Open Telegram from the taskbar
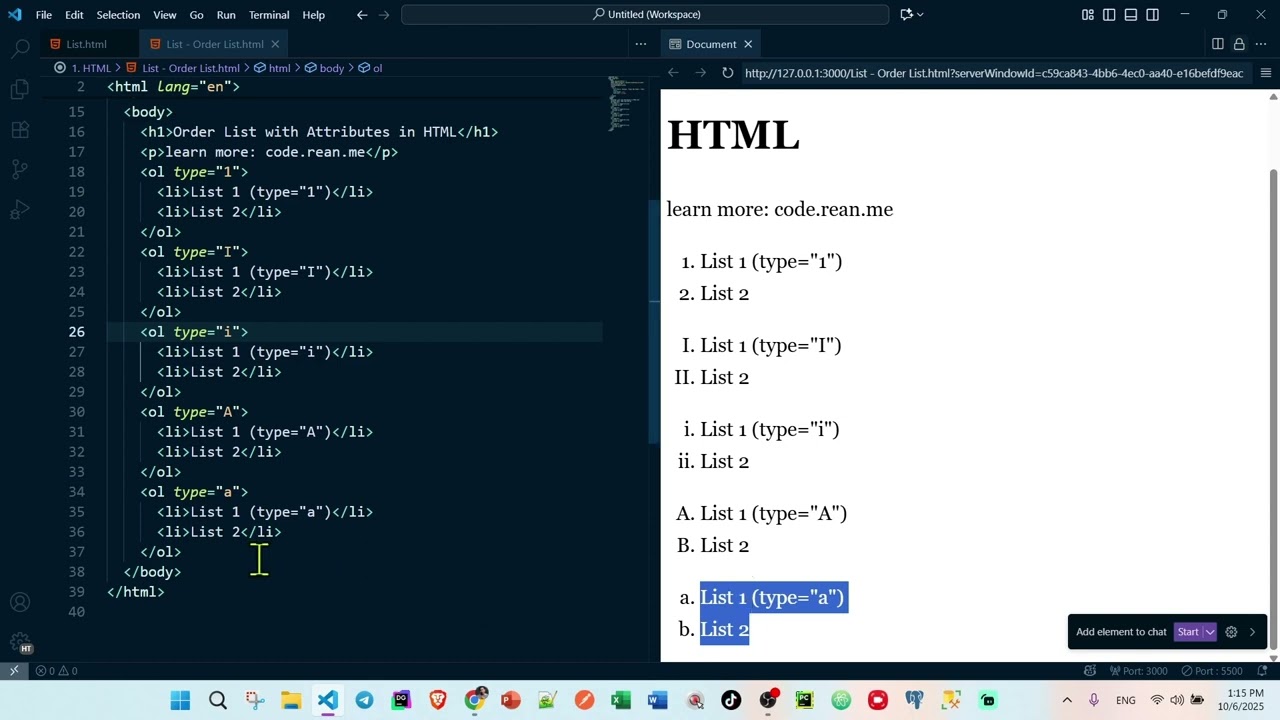 (364, 700)
